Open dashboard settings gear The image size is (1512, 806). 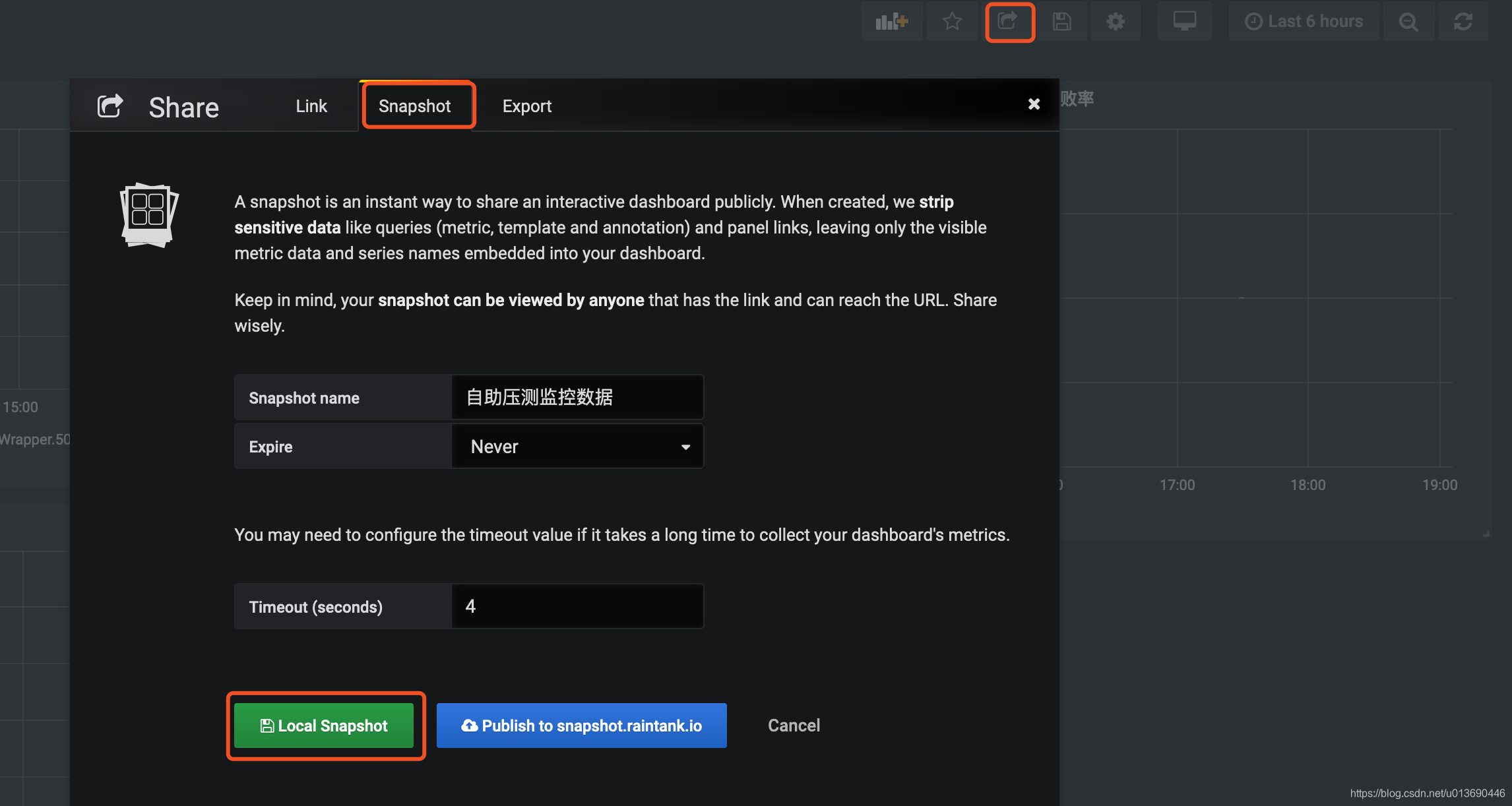click(1115, 22)
